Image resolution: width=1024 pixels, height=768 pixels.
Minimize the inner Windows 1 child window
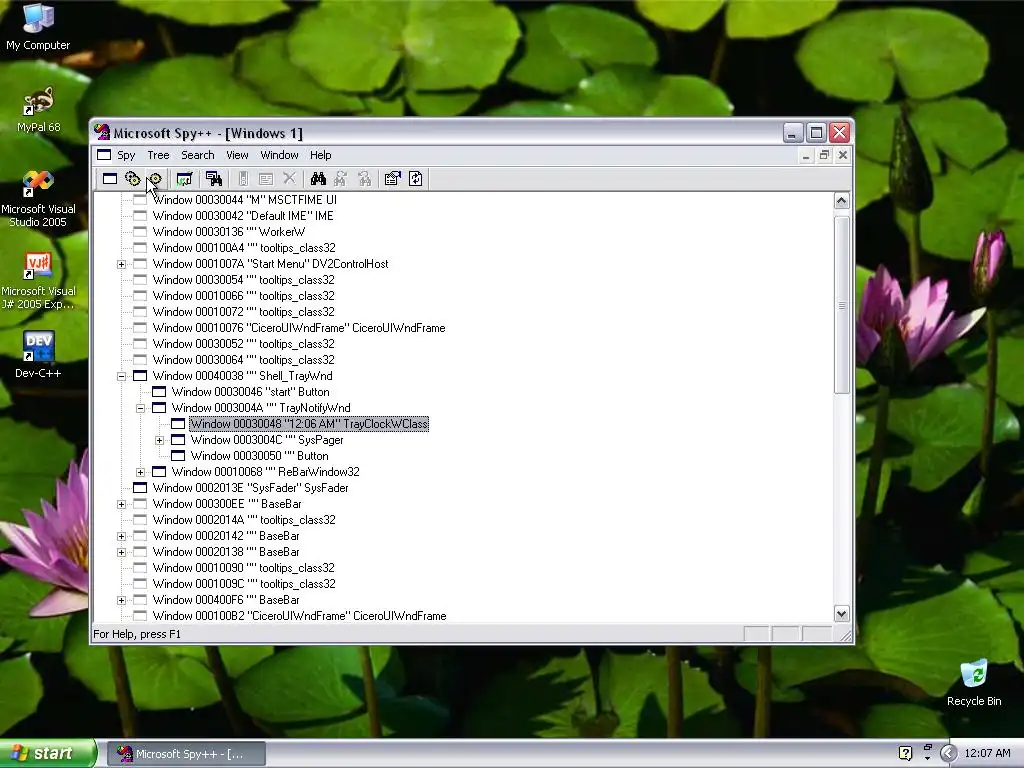pos(806,155)
